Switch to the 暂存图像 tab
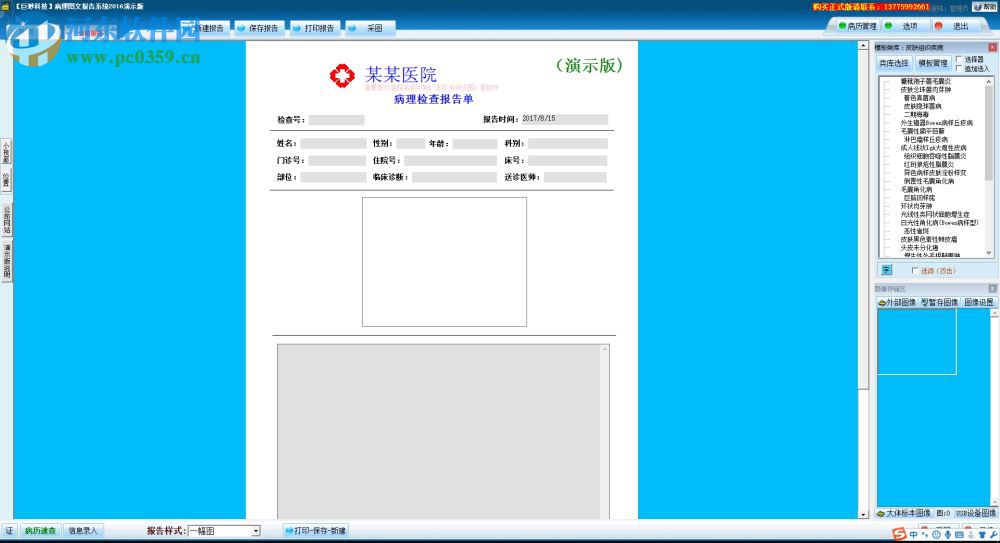 (939, 302)
